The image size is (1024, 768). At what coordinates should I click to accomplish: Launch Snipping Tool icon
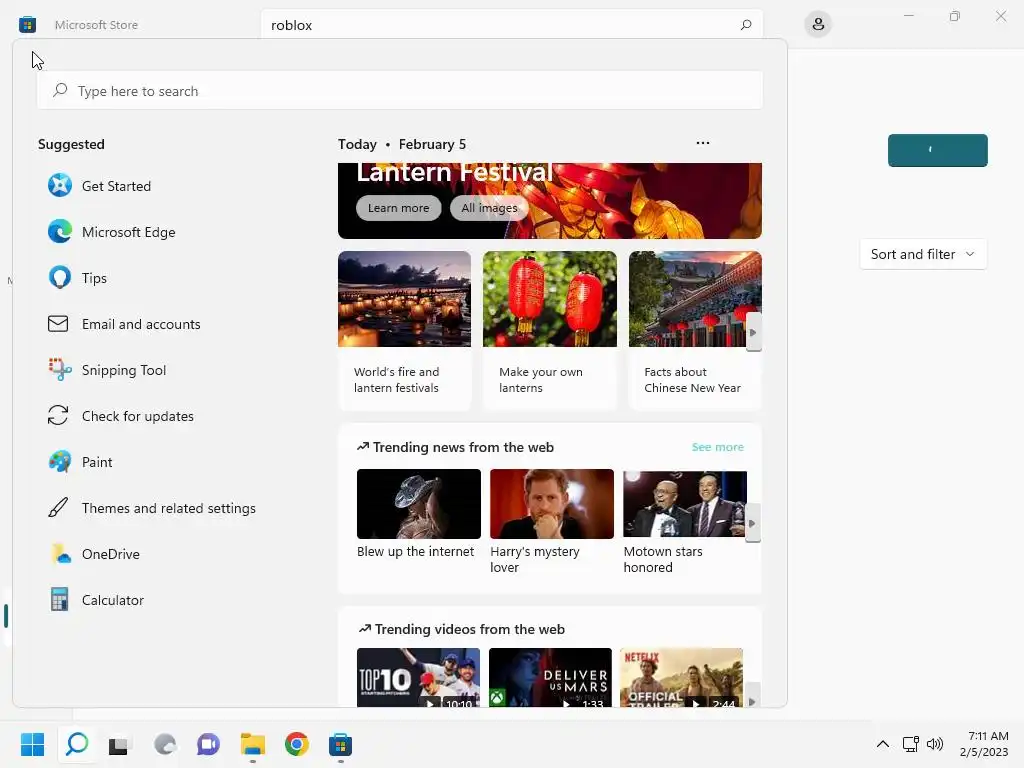coord(59,370)
